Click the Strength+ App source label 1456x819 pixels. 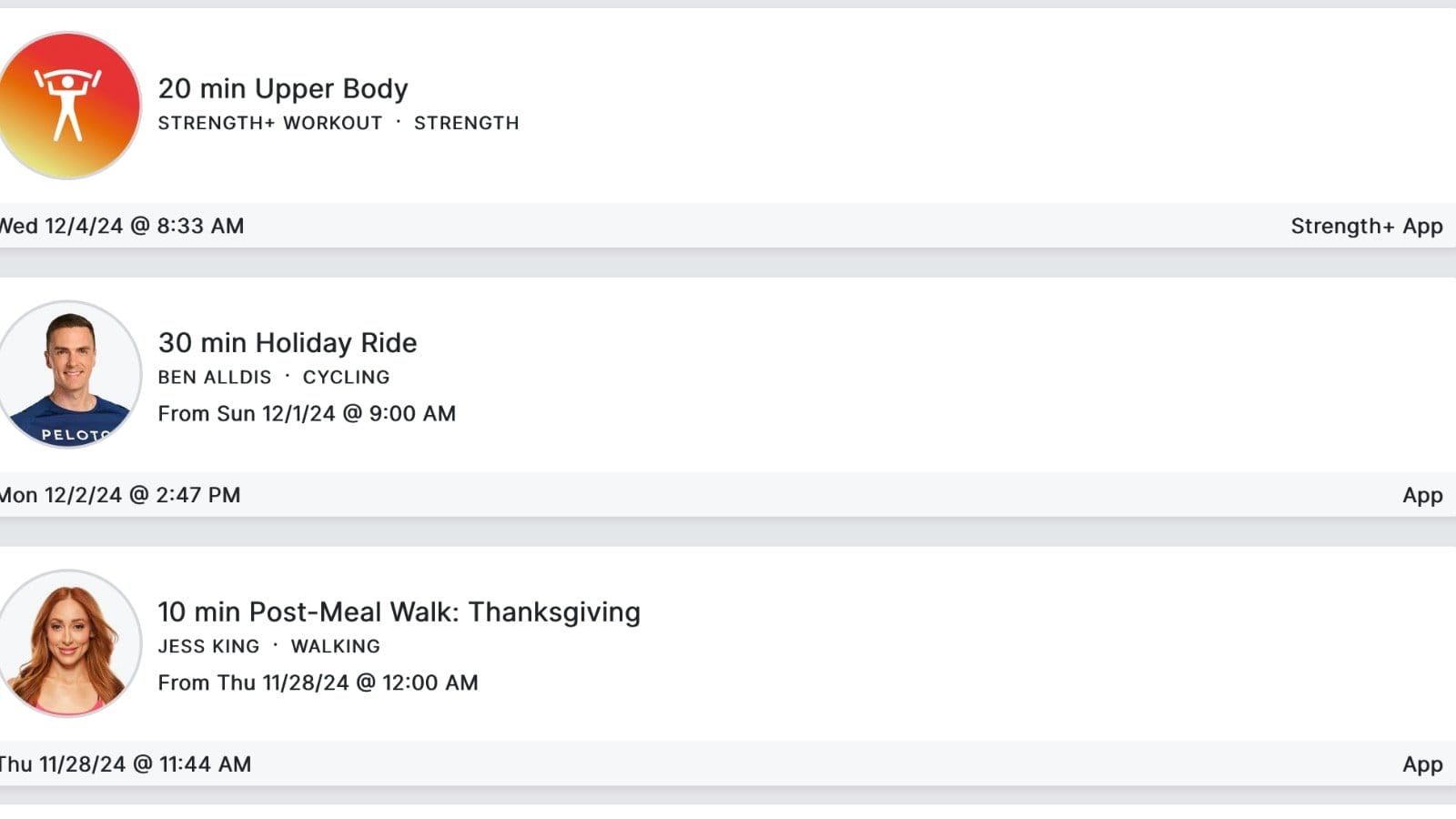[1366, 226]
